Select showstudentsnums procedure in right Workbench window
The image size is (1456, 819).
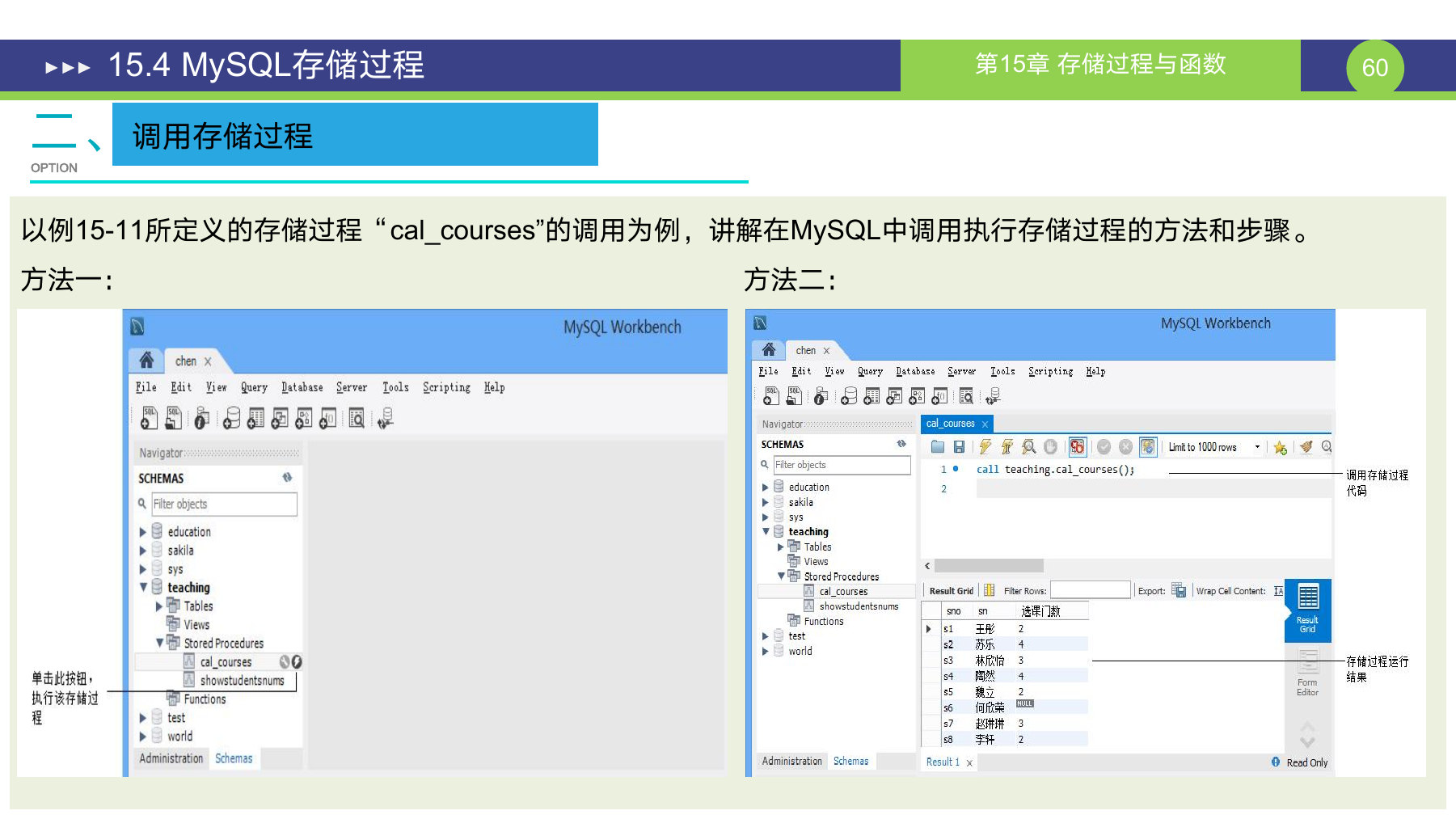point(859,606)
